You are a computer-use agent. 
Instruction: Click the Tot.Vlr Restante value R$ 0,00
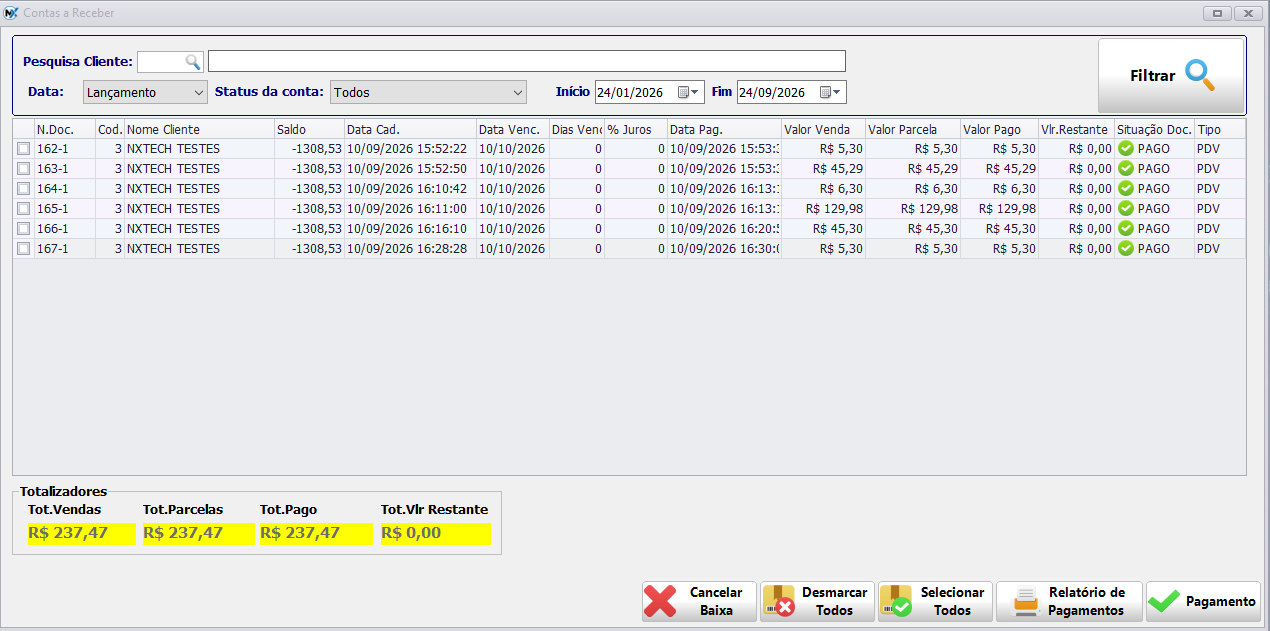[436, 533]
